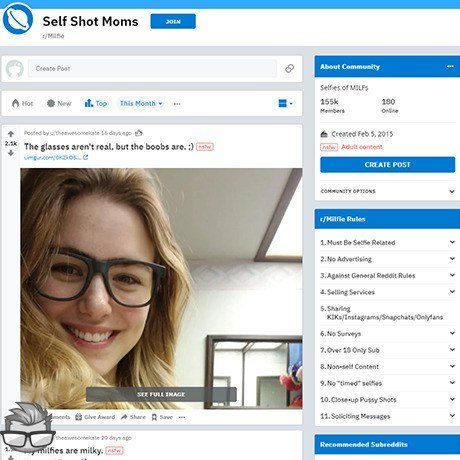
Task: Select the Top sort tab
Action: click(x=96, y=104)
